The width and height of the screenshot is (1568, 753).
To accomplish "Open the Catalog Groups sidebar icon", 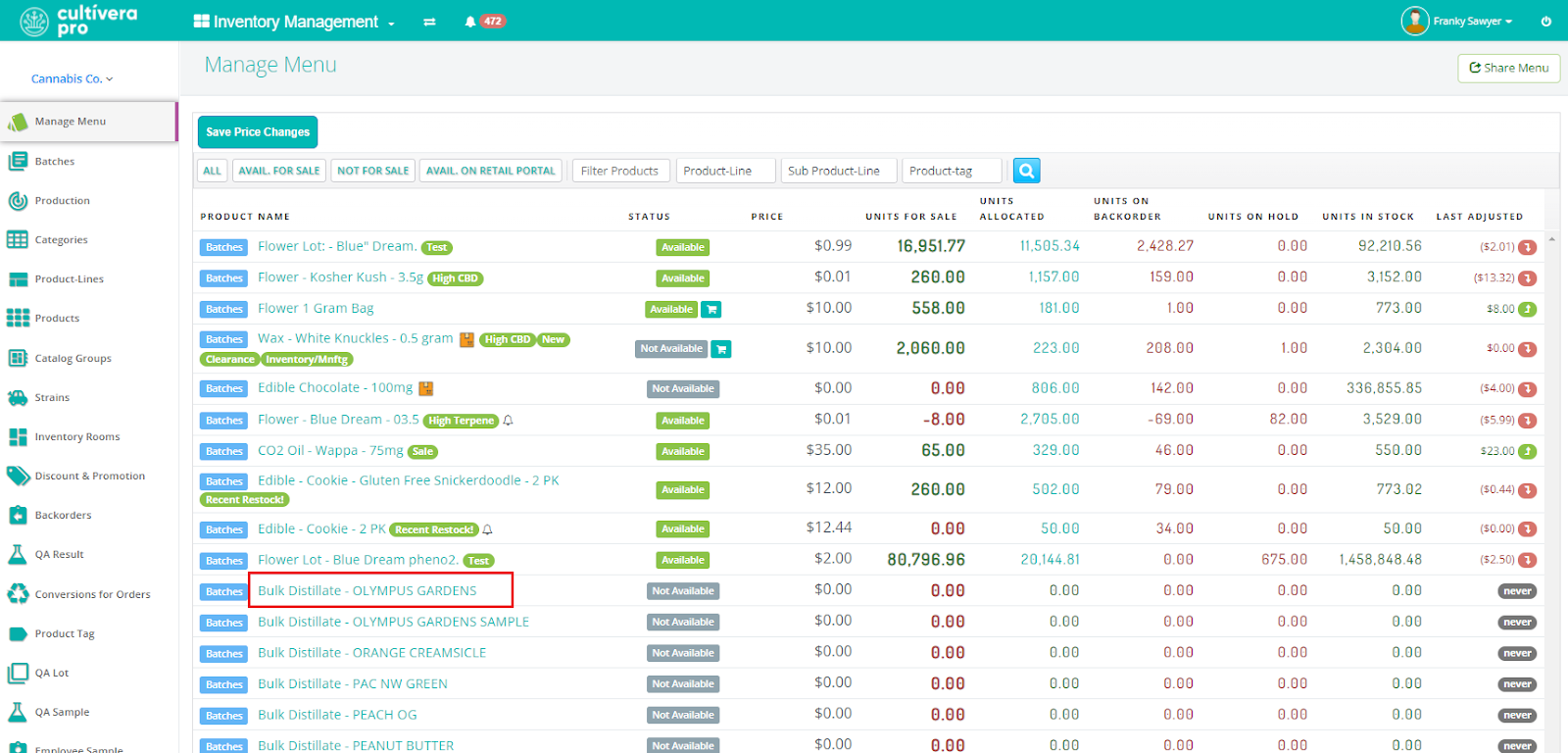I will click(x=17, y=358).
